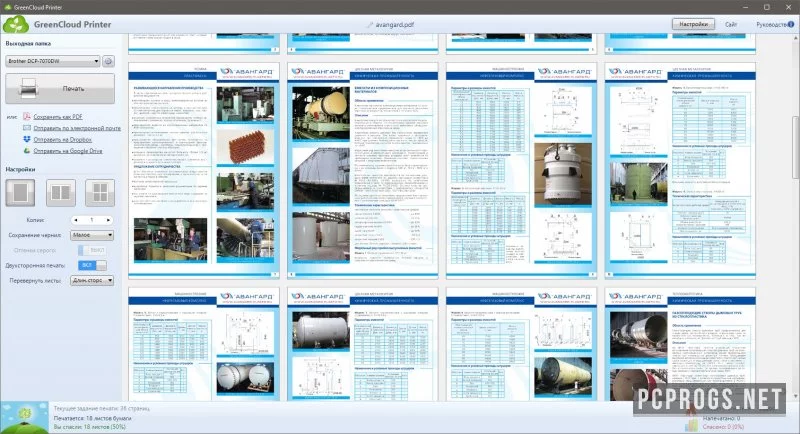800x434 pixels.
Task: Click the Настройки button in top bar
Action: coord(693,24)
